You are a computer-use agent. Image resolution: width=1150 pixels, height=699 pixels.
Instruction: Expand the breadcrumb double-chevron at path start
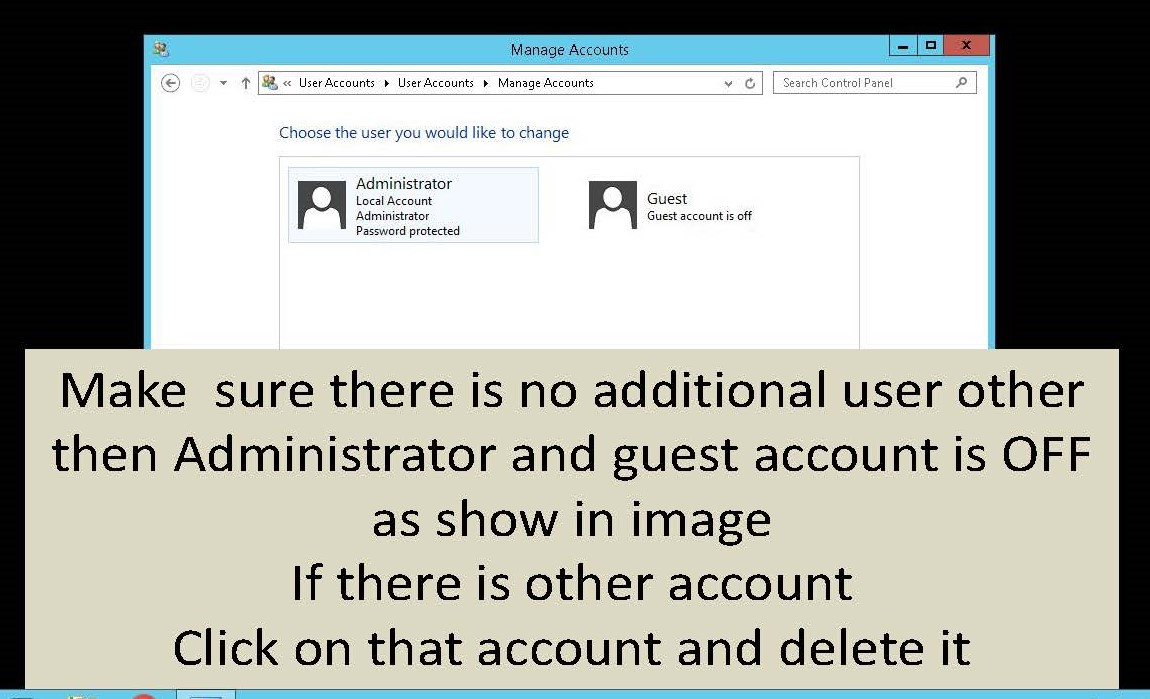pos(288,83)
